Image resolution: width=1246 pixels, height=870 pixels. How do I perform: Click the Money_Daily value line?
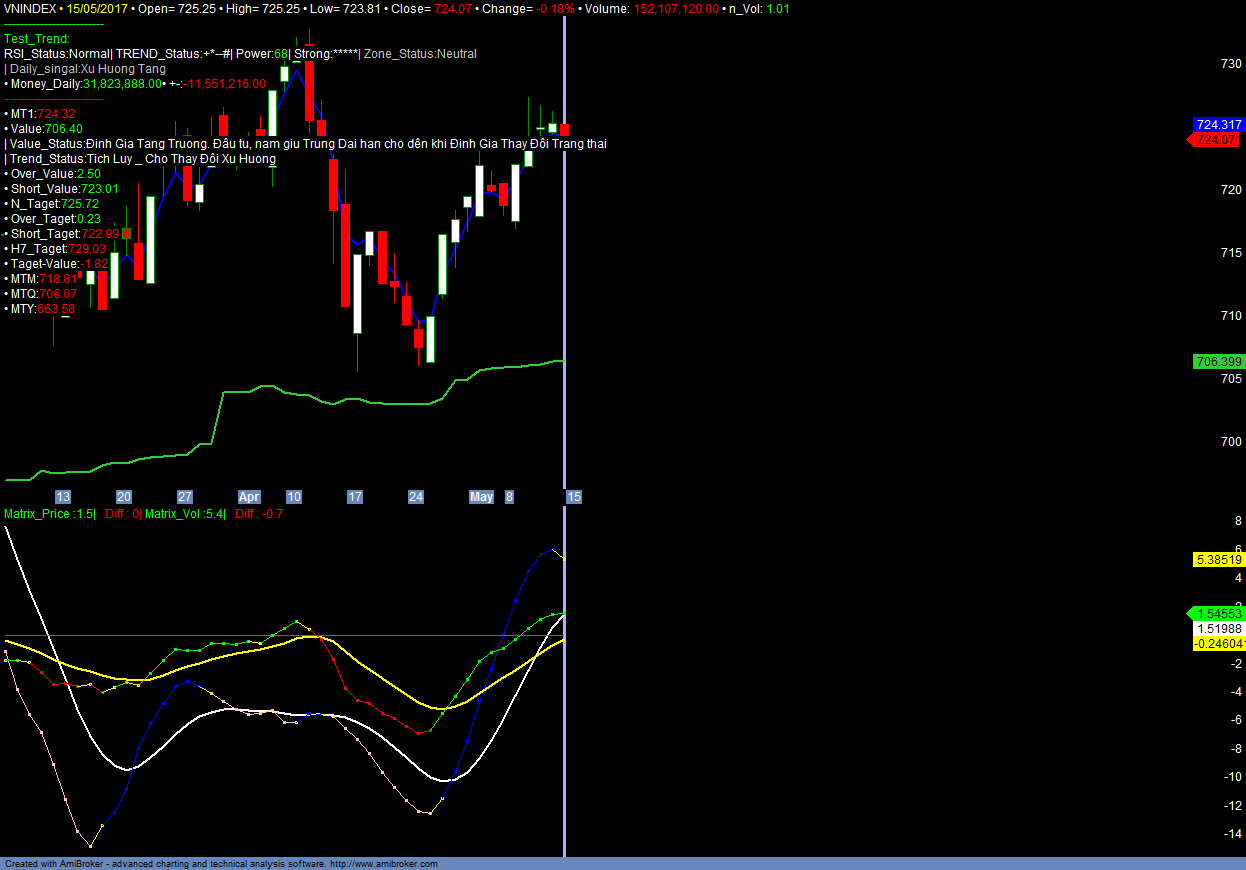[135, 84]
